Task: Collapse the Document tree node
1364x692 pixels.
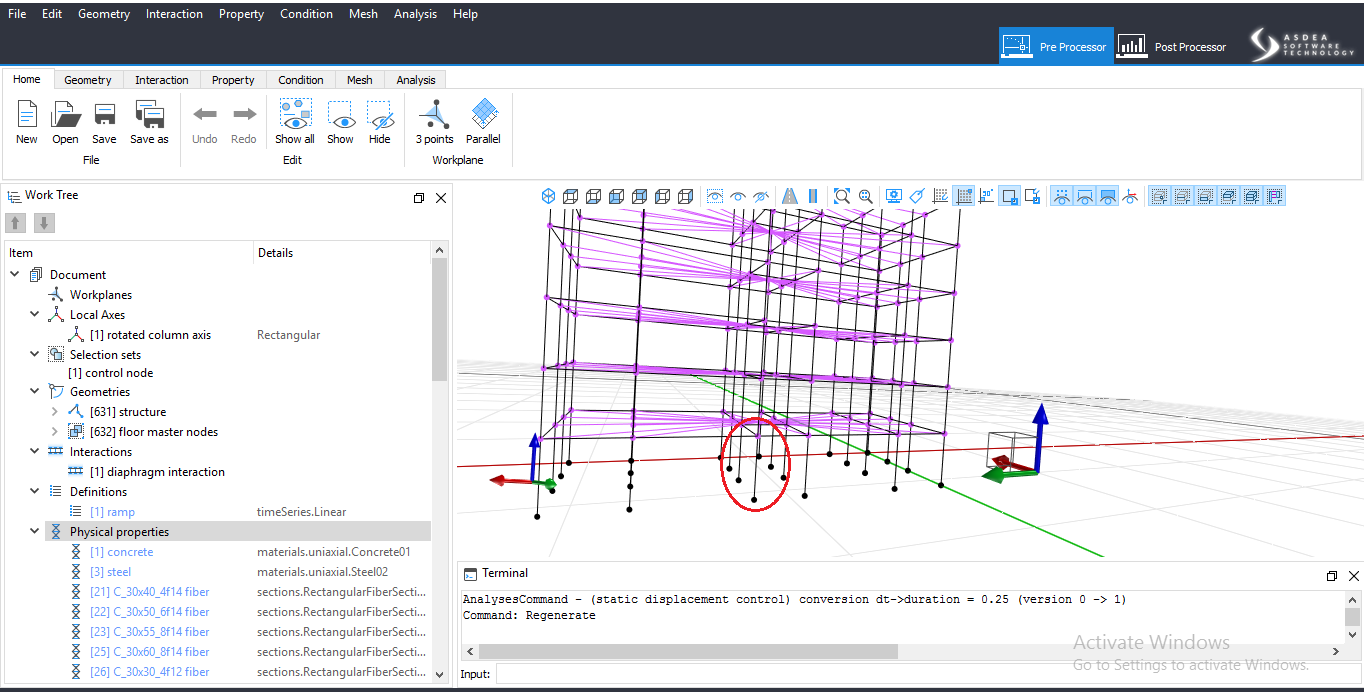Action: click(x=15, y=275)
